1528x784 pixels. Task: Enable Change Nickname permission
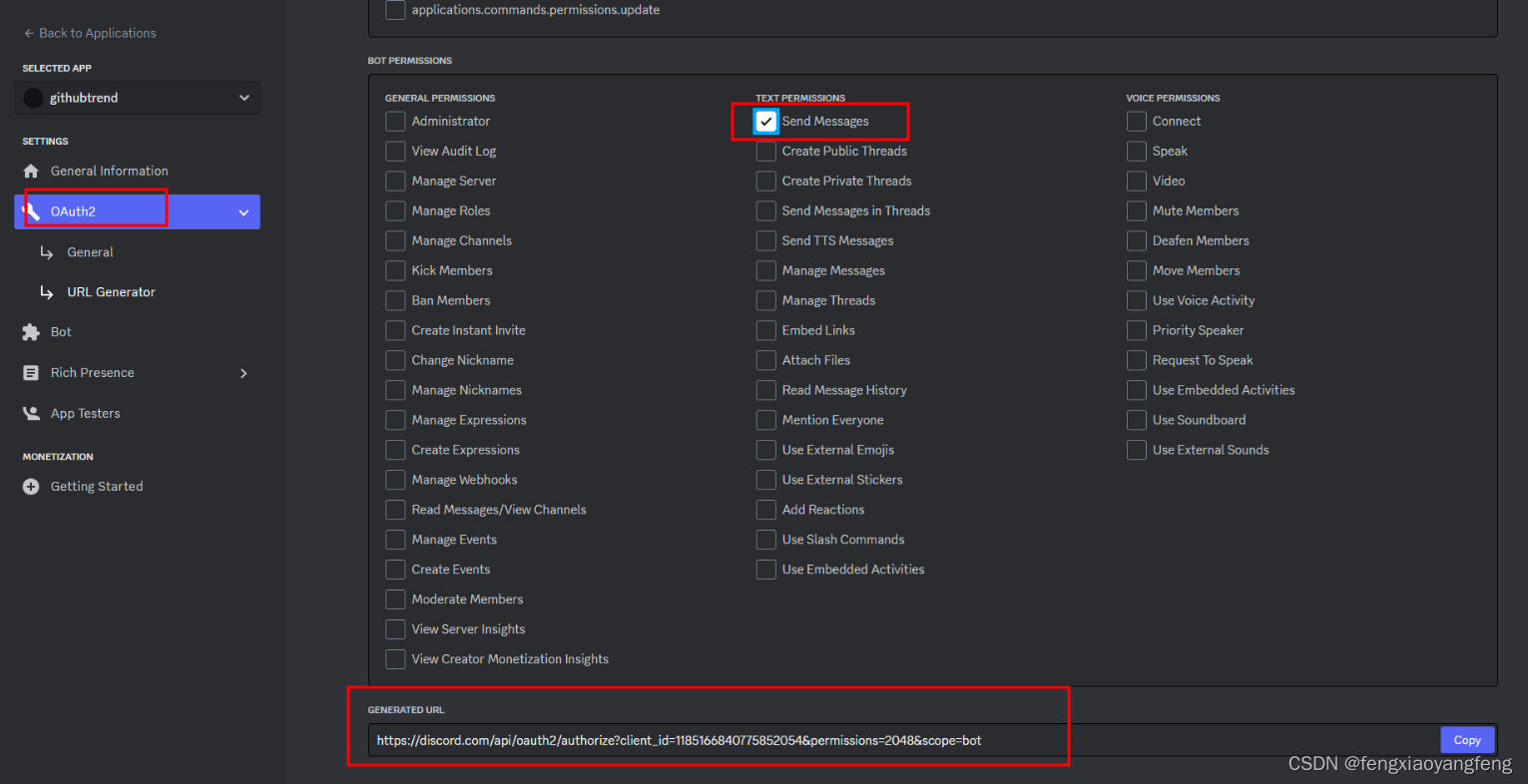pos(395,360)
